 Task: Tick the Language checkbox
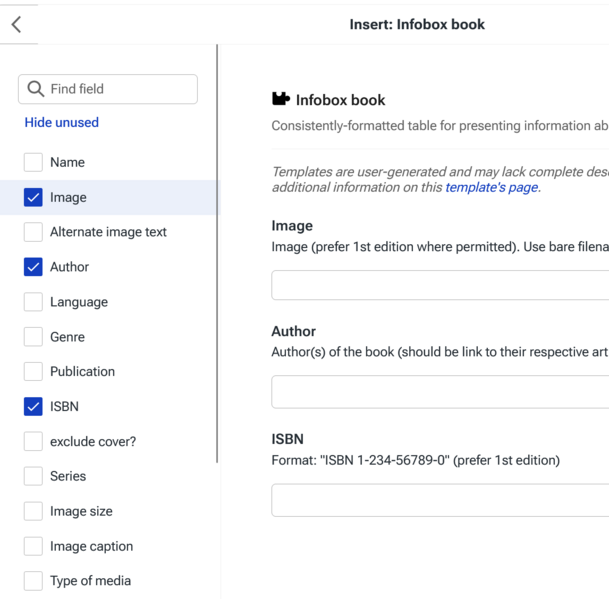33,302
